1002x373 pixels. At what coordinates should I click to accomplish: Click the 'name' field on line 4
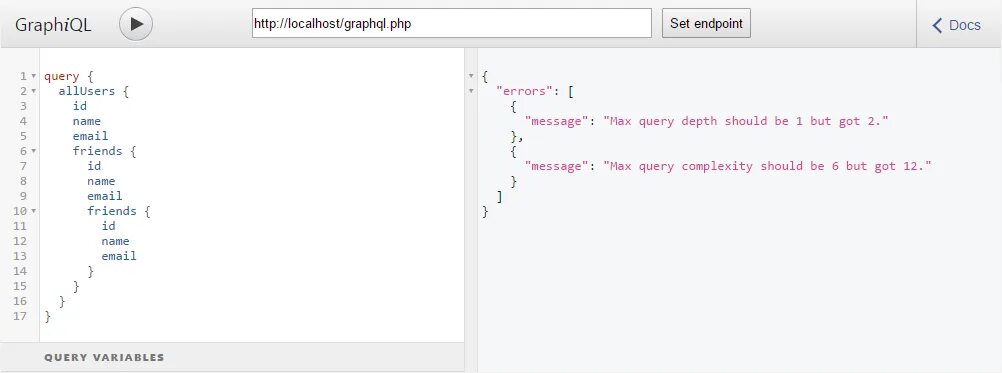pyautogui.click(x=87, y=121)
